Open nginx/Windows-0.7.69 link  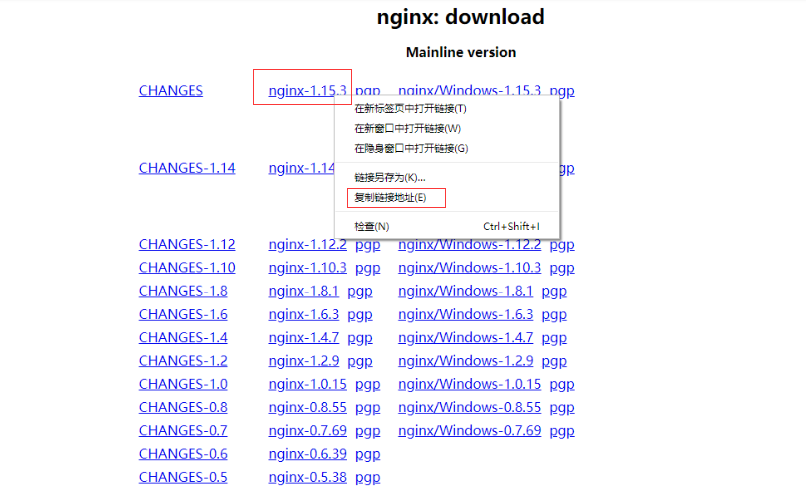point(469,430)
